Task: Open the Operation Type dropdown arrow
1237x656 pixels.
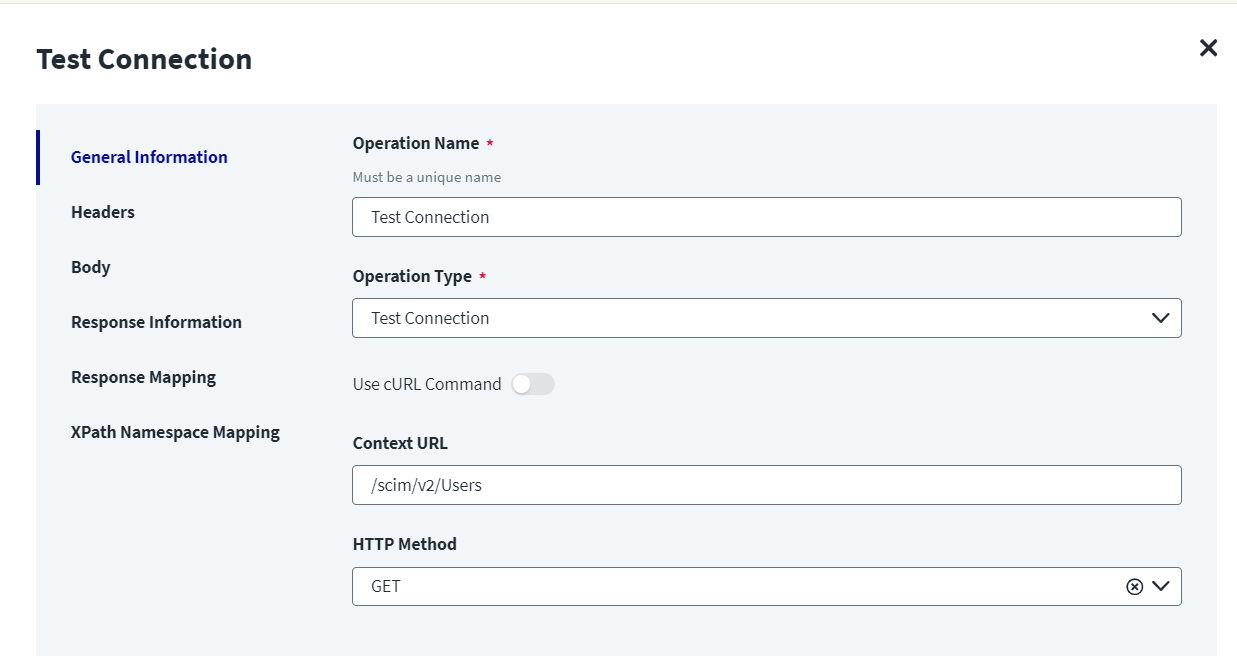Action: coord(1161,318)
